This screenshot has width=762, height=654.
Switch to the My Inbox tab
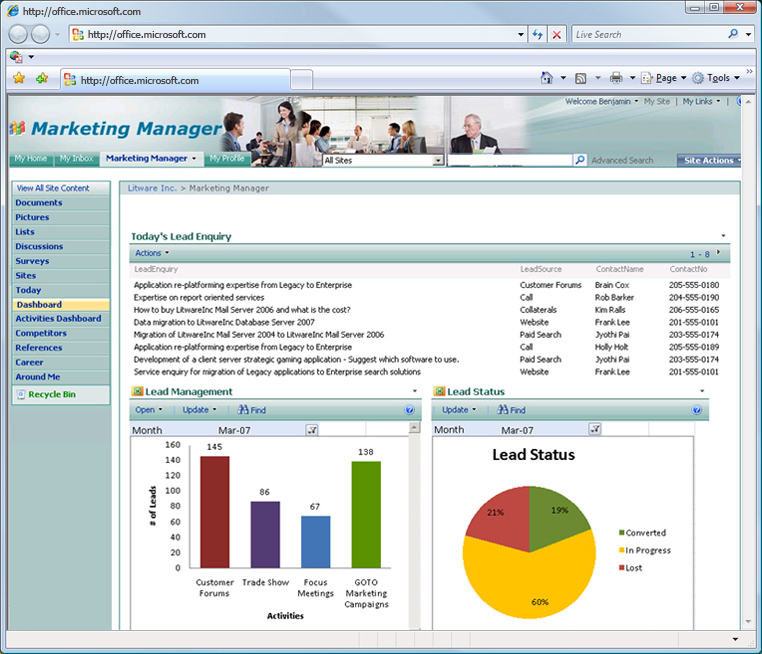pos(76,159)
